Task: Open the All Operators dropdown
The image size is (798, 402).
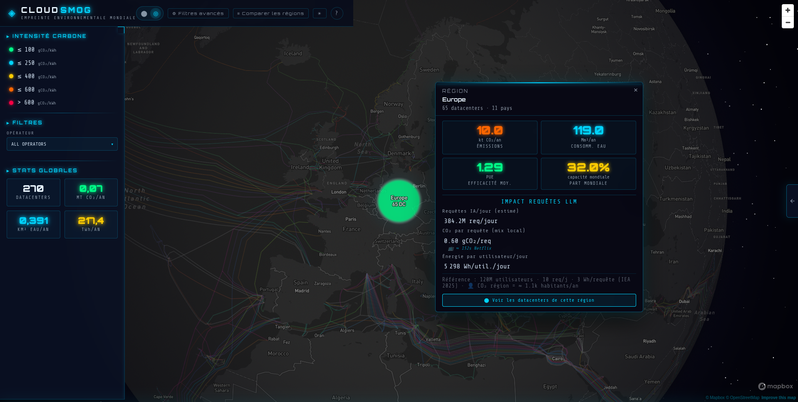Action: point(63,144)
